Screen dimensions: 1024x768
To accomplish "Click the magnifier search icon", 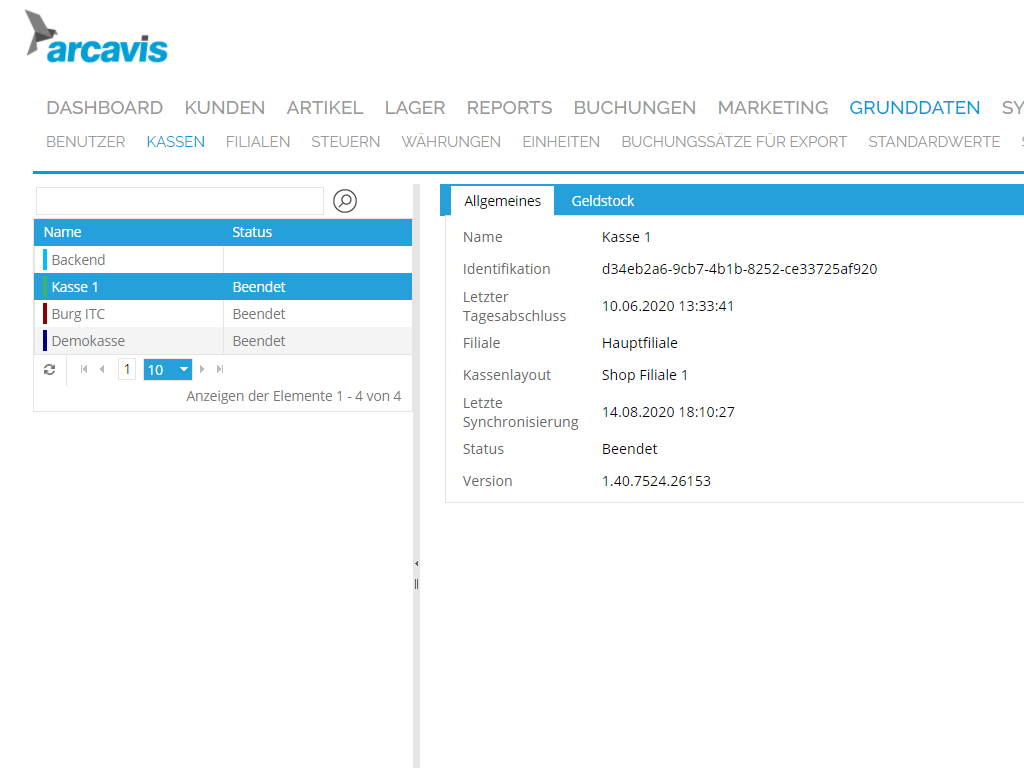I will click(345, 201).
